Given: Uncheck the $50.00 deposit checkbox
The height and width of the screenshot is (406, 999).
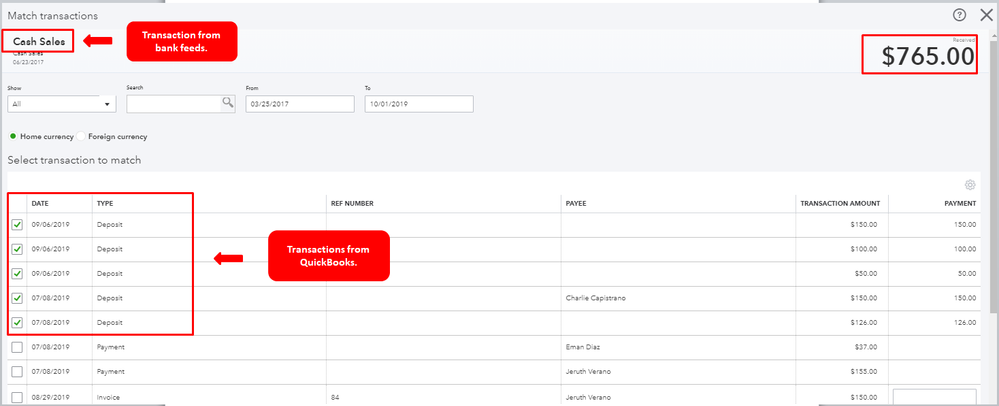Looking at the screenshot, I should point(17,273).
